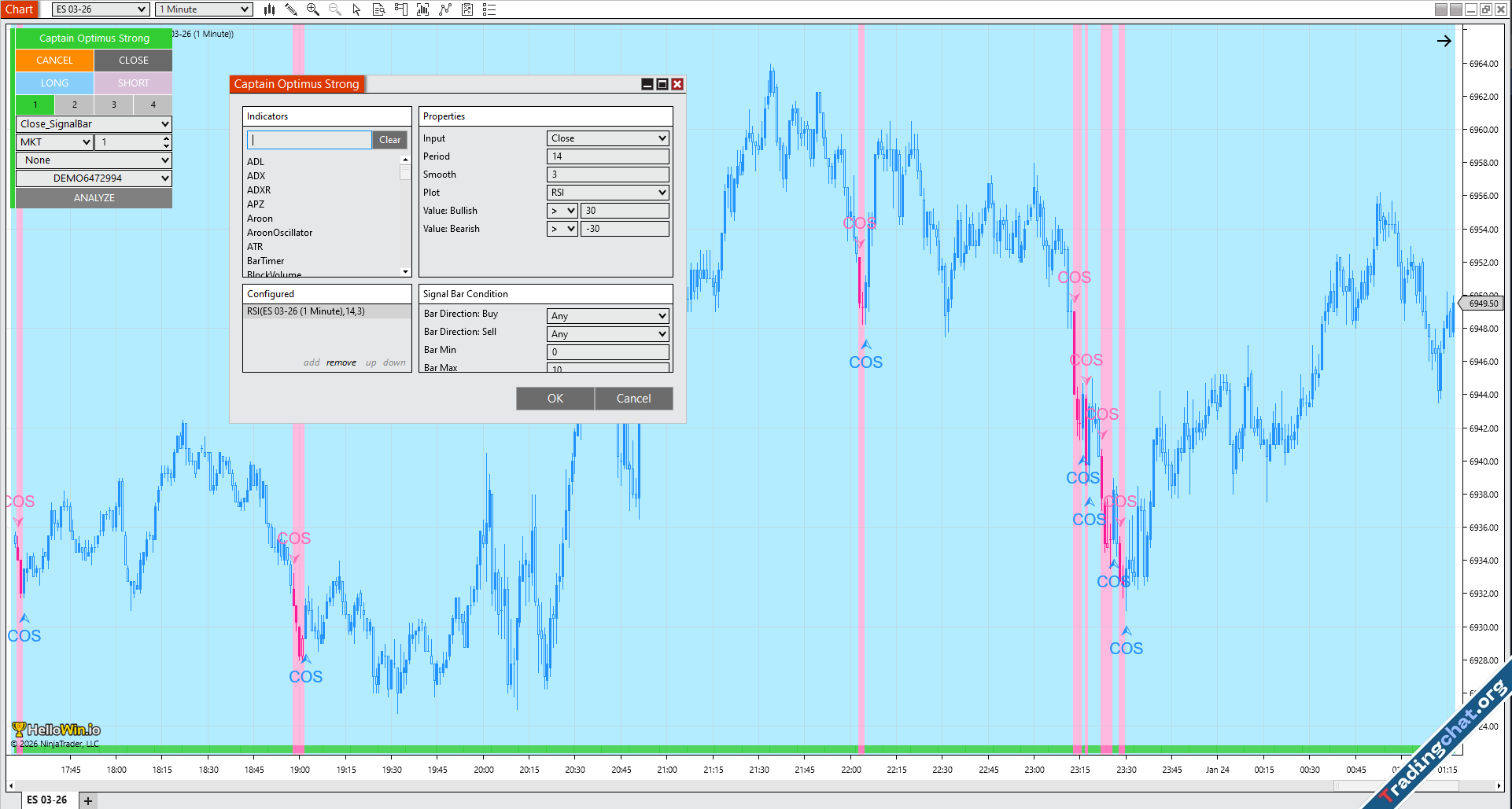Select the drawing tools pencil icon
Screen dimensions: 1512x809
(291, 9)
